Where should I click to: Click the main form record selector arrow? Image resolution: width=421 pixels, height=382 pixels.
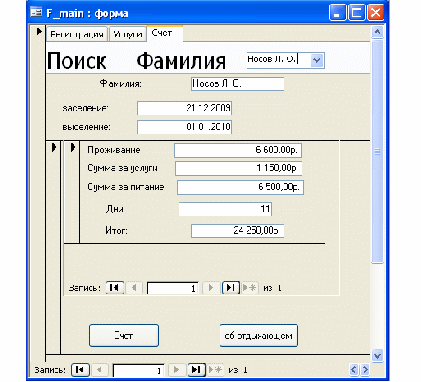tap(39, 32)
